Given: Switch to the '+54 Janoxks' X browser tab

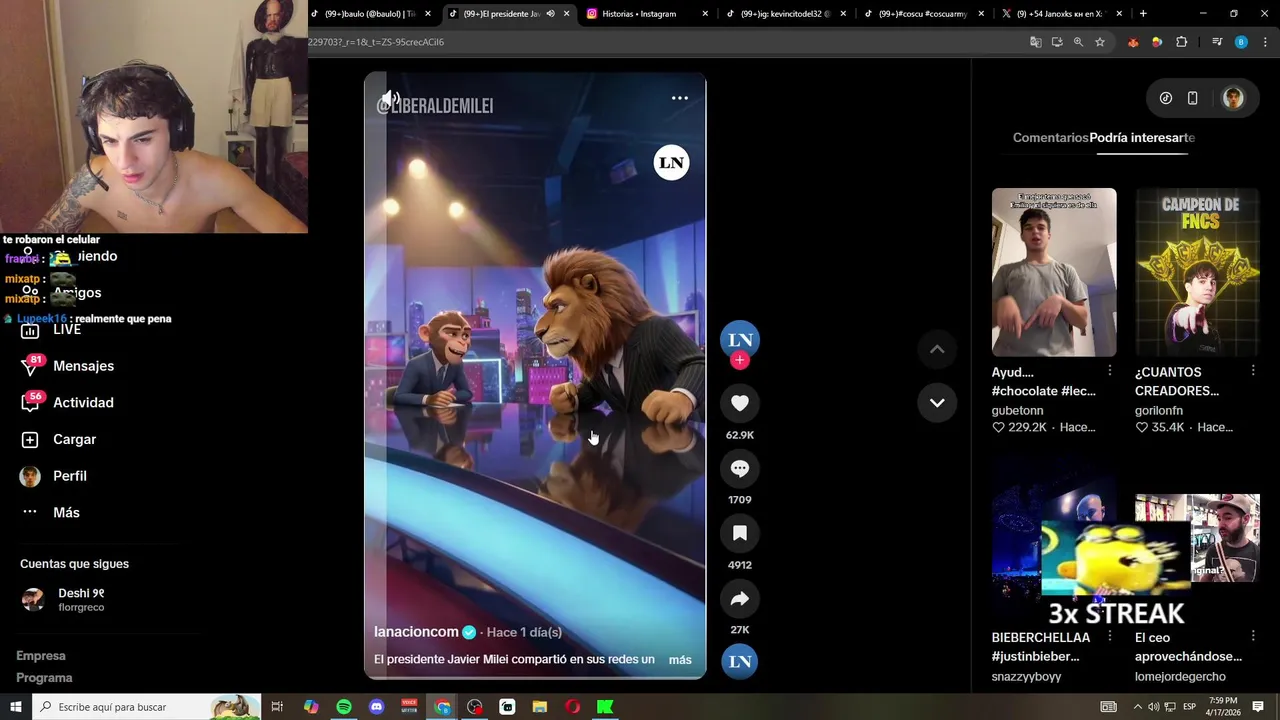Looking at the screenshot, I should (x=1060, y=14).
